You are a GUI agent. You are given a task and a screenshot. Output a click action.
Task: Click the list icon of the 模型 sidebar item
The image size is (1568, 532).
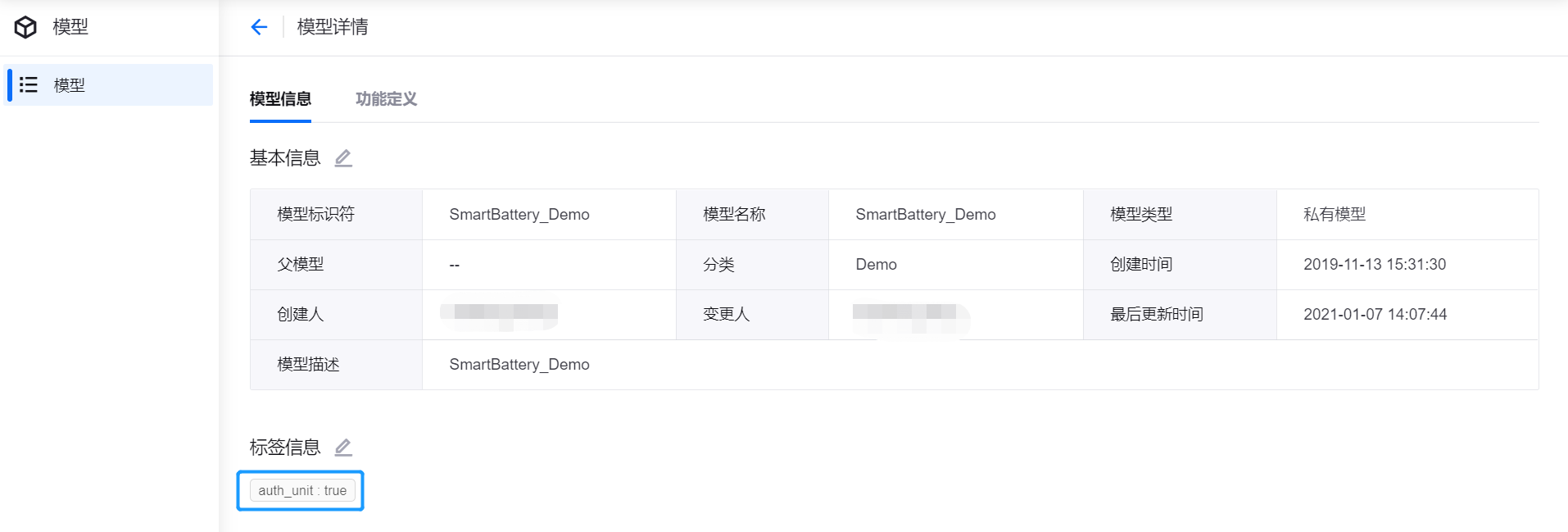(x=29, y=84)
